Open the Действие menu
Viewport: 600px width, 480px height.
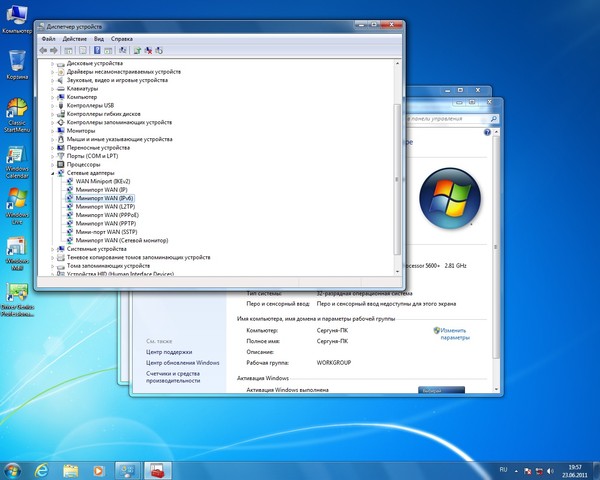[x=75, y=39]
